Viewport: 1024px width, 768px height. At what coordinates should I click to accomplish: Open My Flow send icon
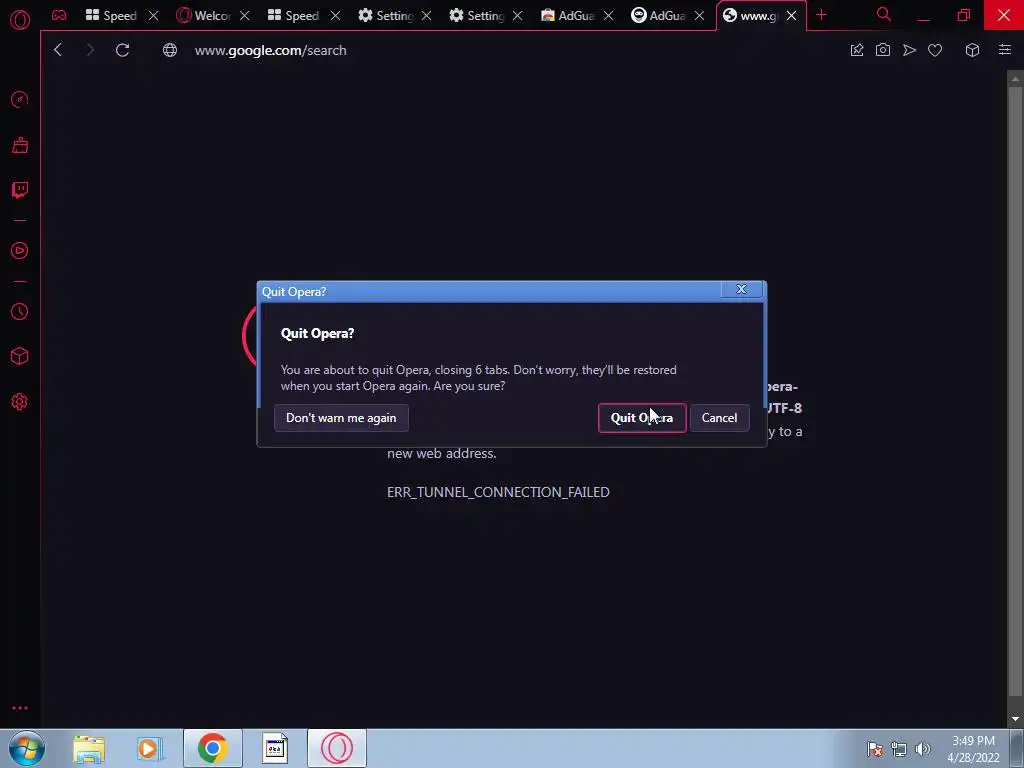point(909,50)
